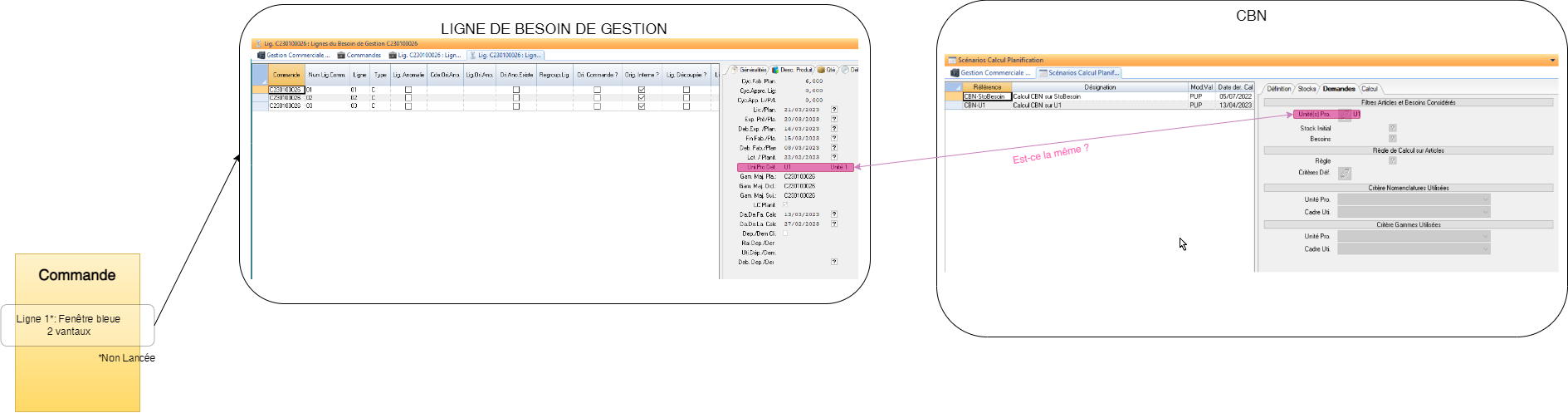Click the help icon beside Fin Fab./Pla.

834,138
